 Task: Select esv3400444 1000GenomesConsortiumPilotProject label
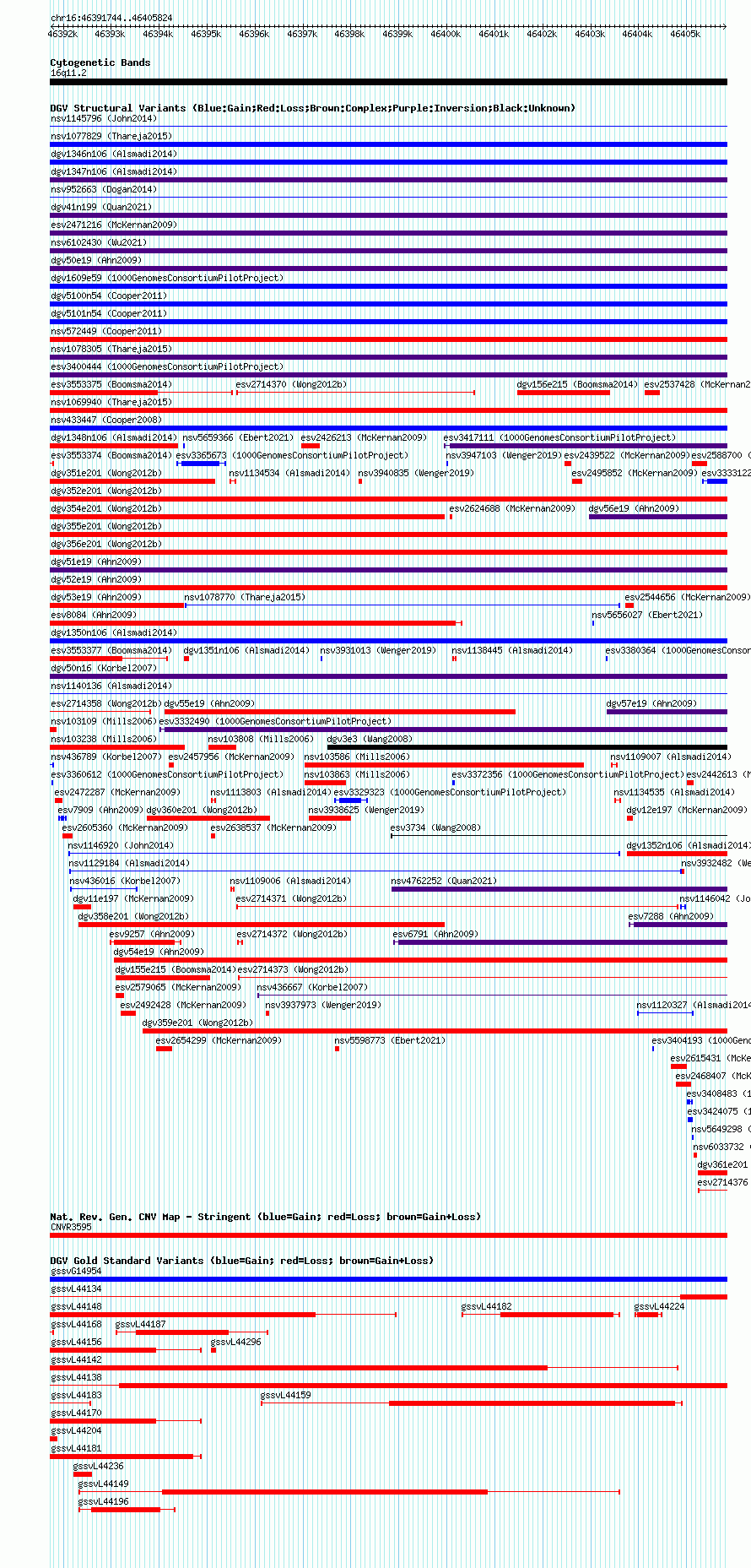click(x=167, y=366)
